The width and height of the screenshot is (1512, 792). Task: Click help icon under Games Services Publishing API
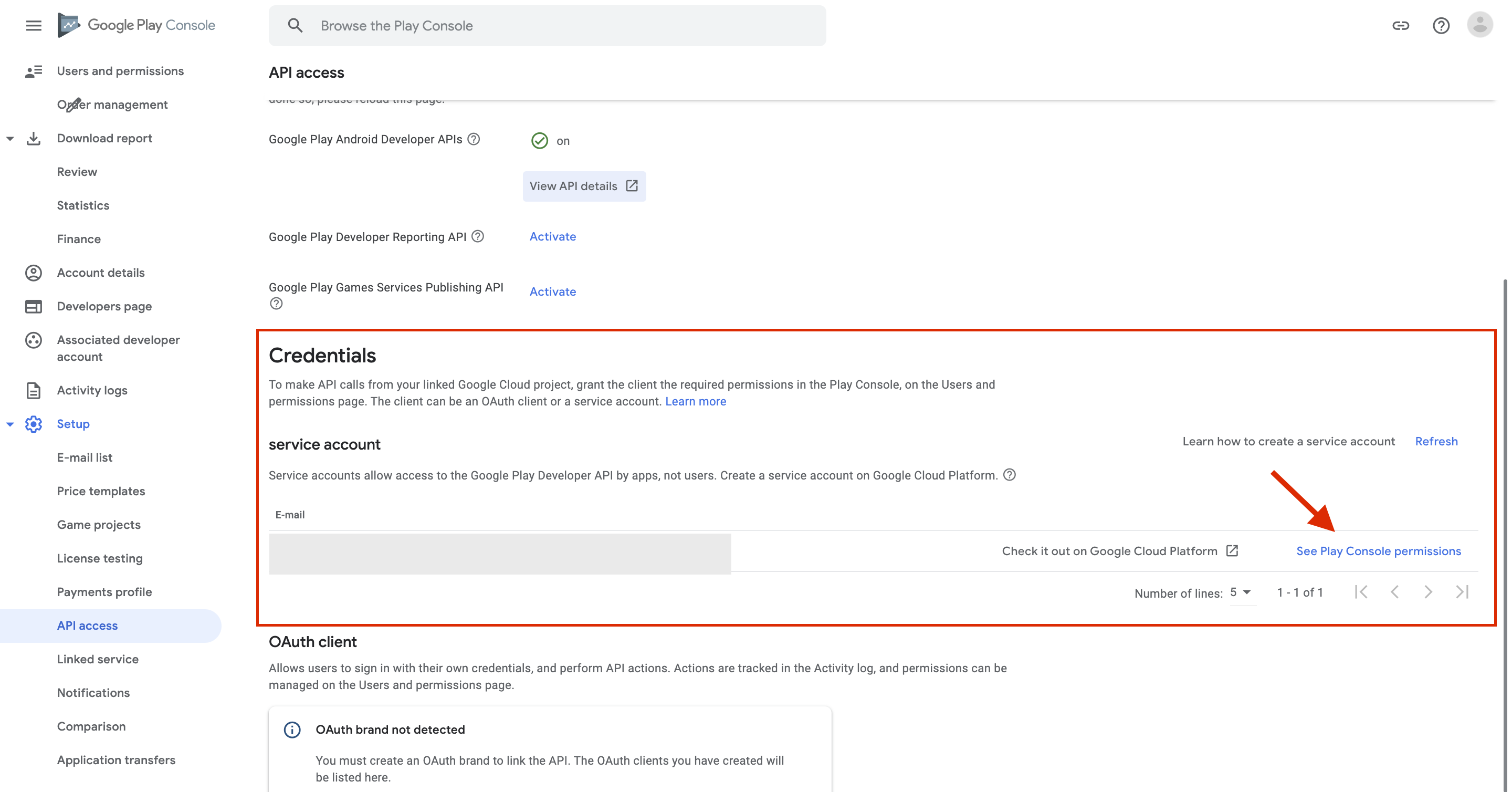tap(276, 304)
